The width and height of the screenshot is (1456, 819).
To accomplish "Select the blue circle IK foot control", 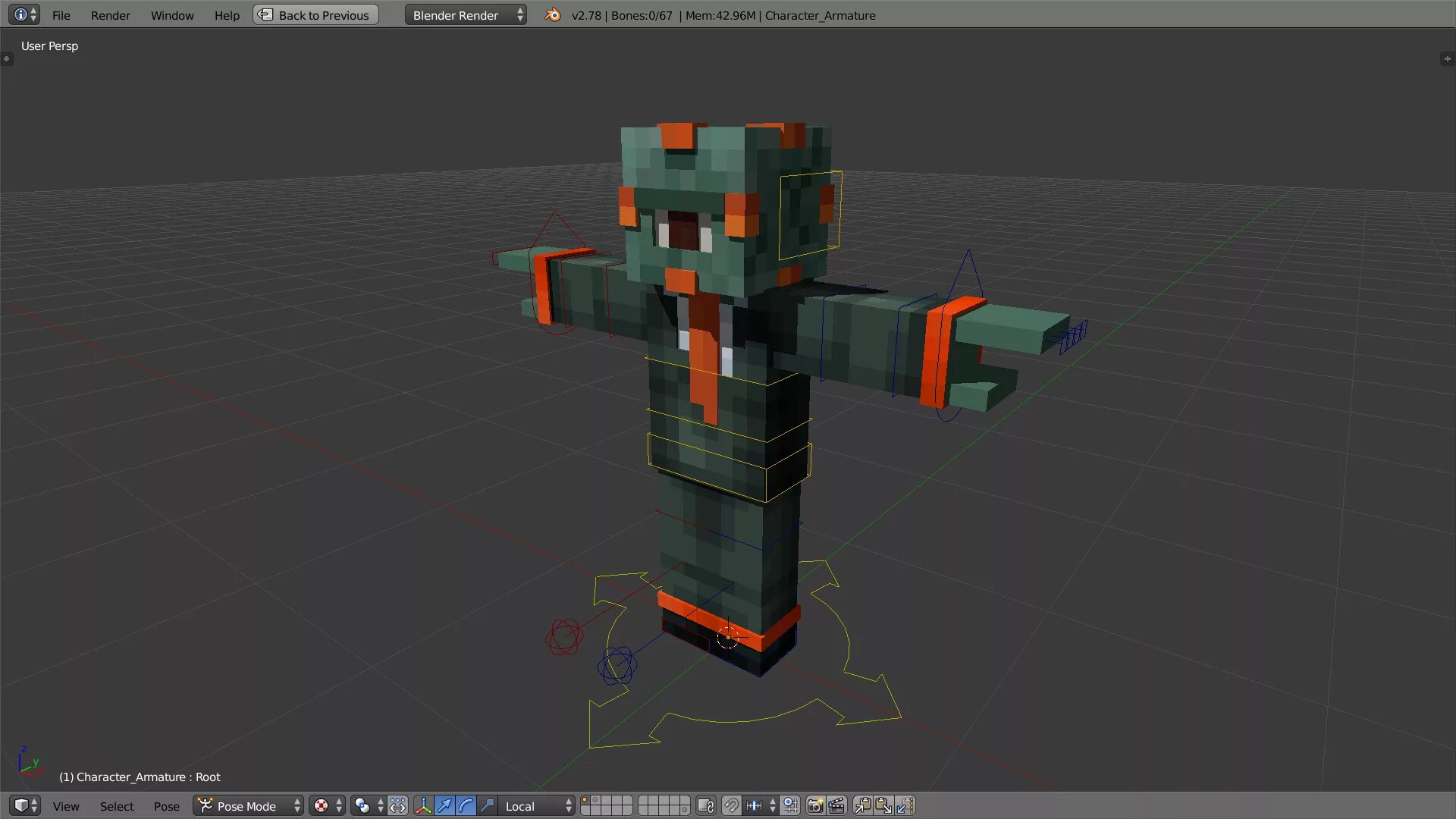I will 617,666.
